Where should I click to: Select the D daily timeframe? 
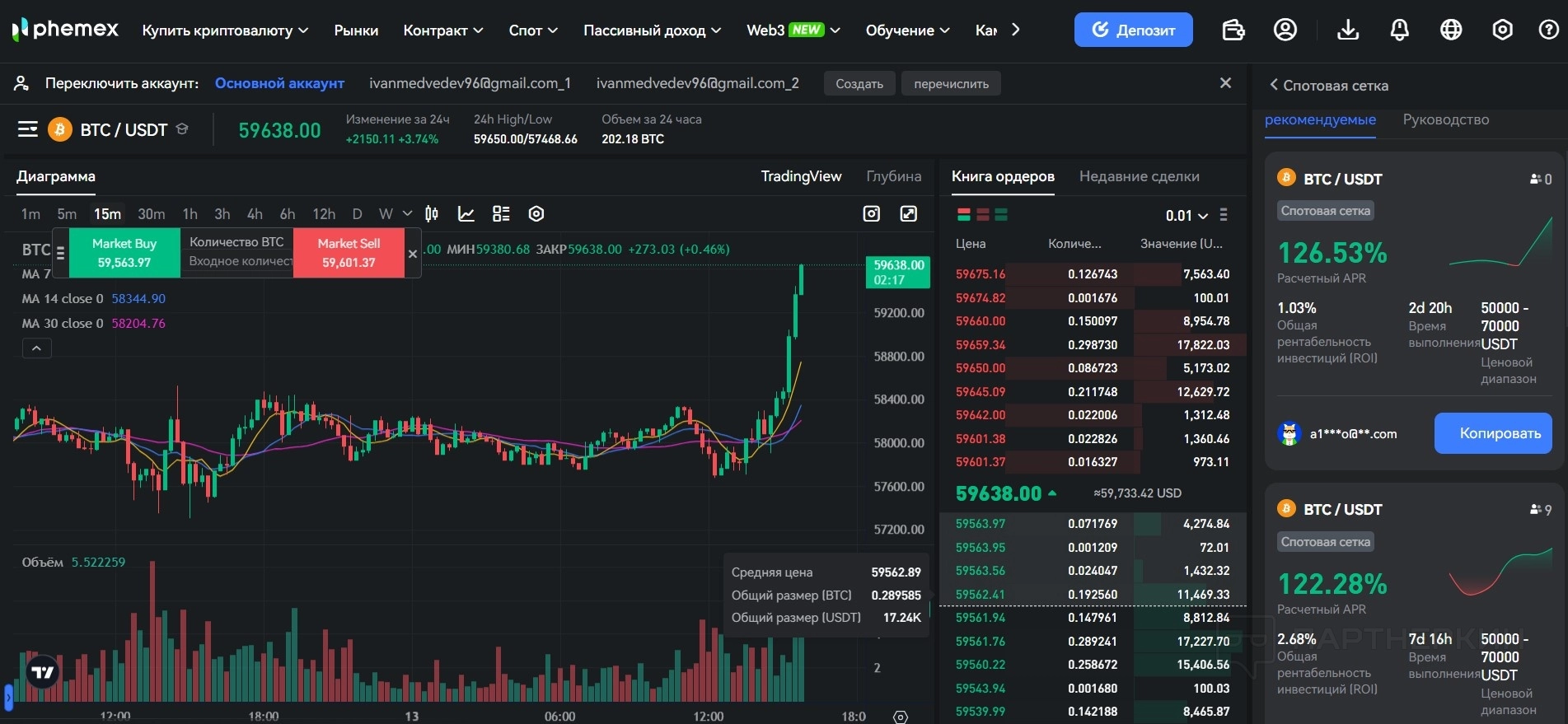pyautogui.click(x=357, y=214)
